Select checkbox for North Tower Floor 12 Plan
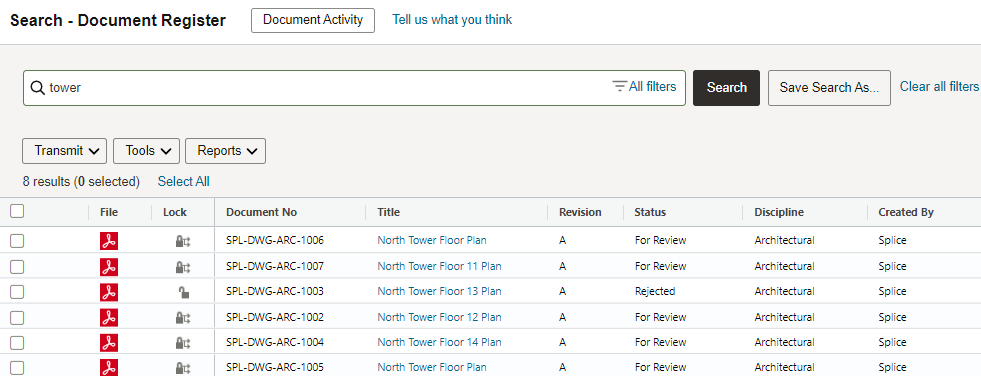The width and height of the screenshot is (981, 376). [17, 318]
